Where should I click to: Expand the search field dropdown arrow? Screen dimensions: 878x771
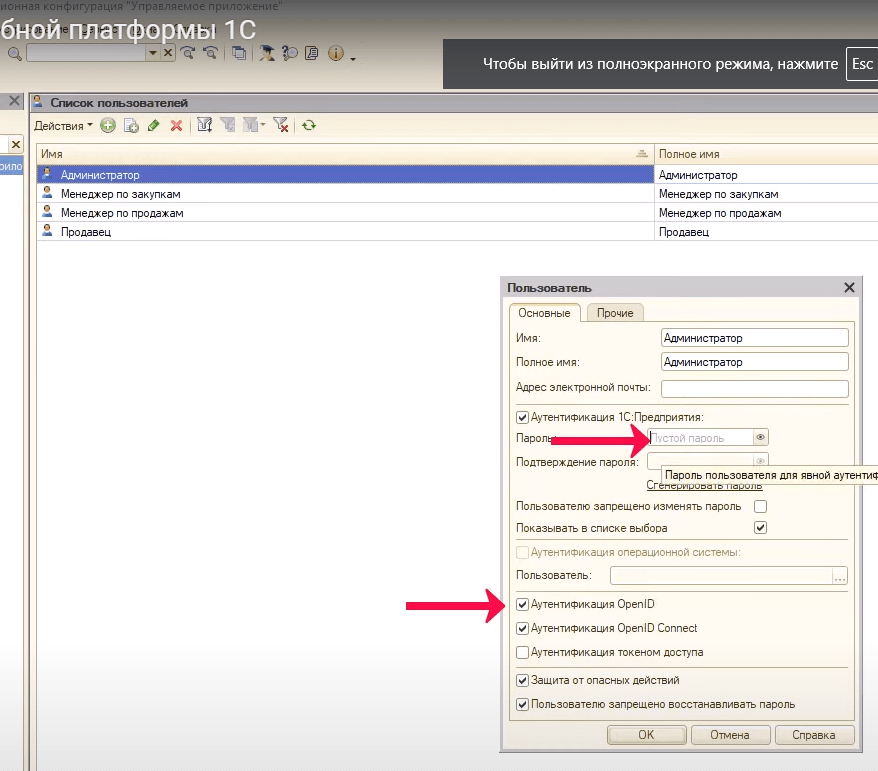(152, 53)
